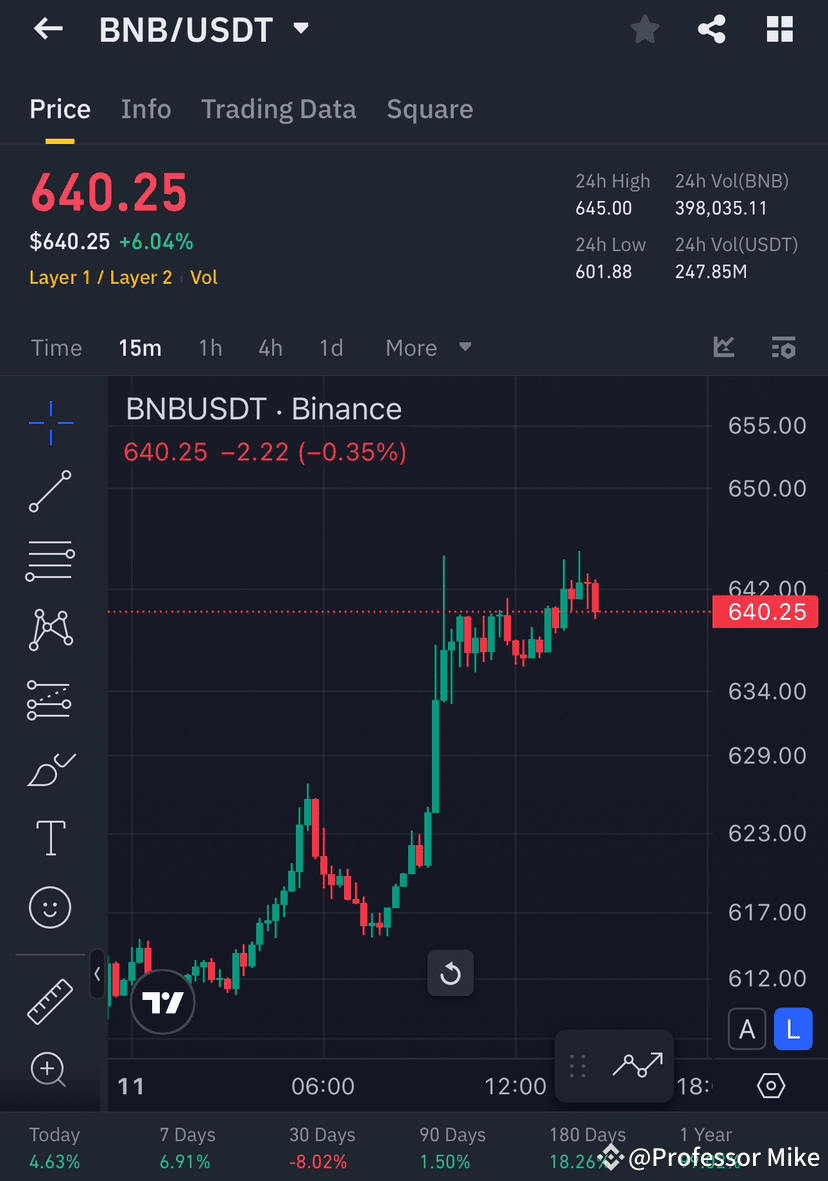
Task: Enable log scale with the L button
Action: click(x=793, y=1029)
